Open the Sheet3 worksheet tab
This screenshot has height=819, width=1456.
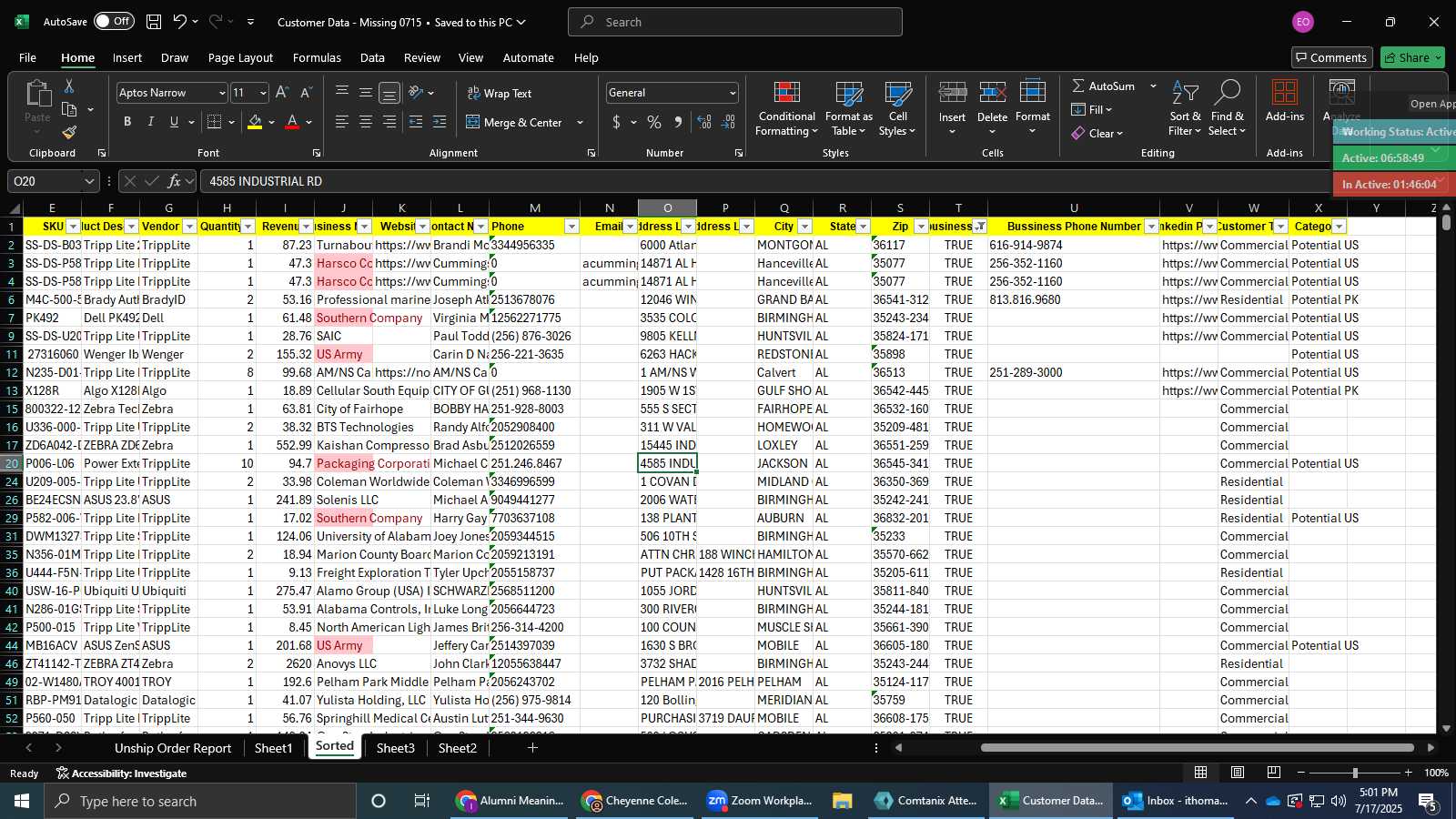[395, 748]
